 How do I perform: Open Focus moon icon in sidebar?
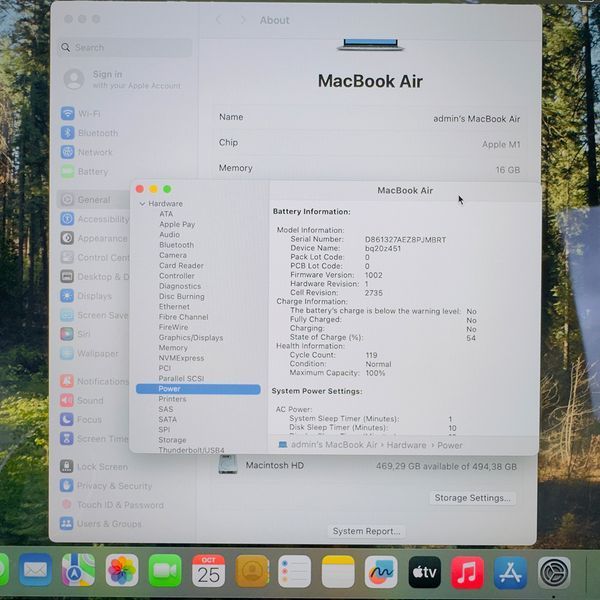[67, 419]
